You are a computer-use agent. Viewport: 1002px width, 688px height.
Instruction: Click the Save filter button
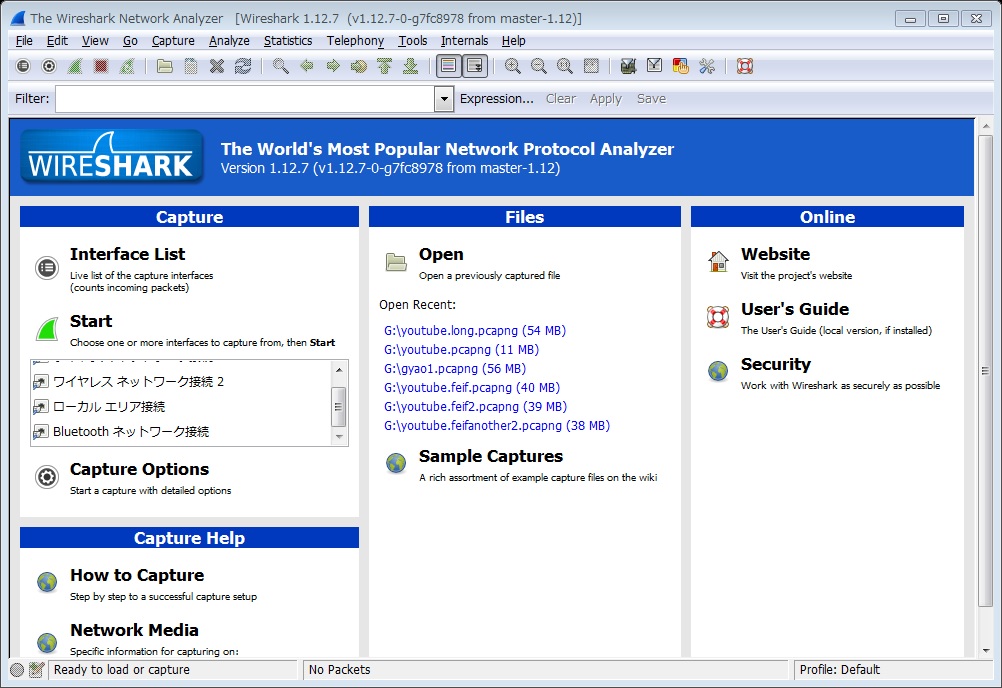click(x=651, y=99)
